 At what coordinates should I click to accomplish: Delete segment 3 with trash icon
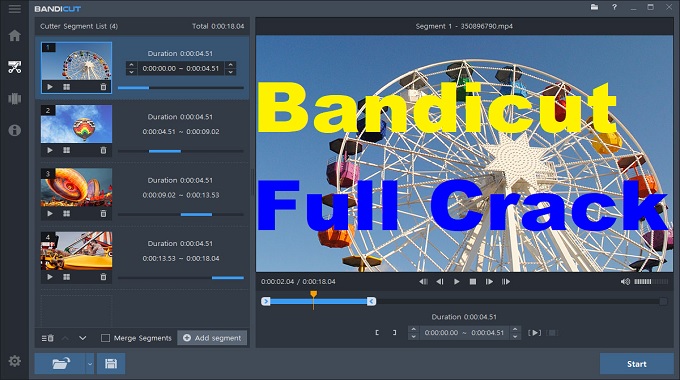[x=103, y=213]
